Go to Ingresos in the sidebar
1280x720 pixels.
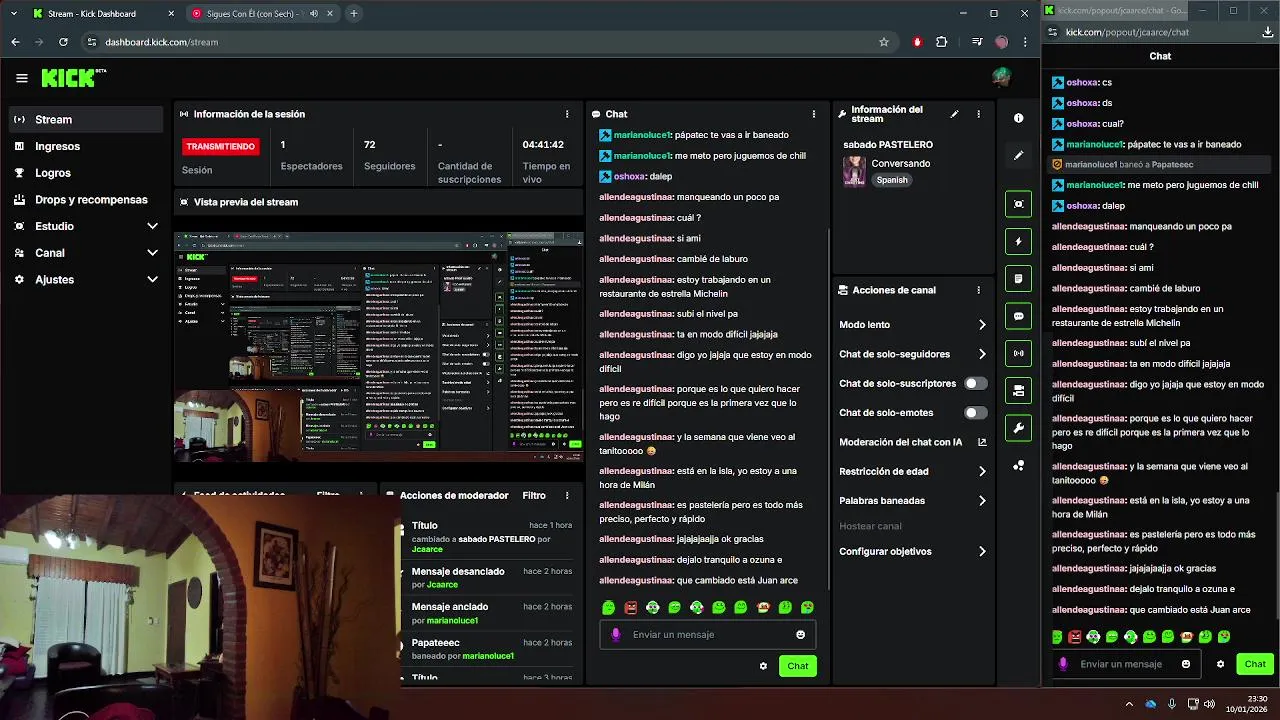86,146
